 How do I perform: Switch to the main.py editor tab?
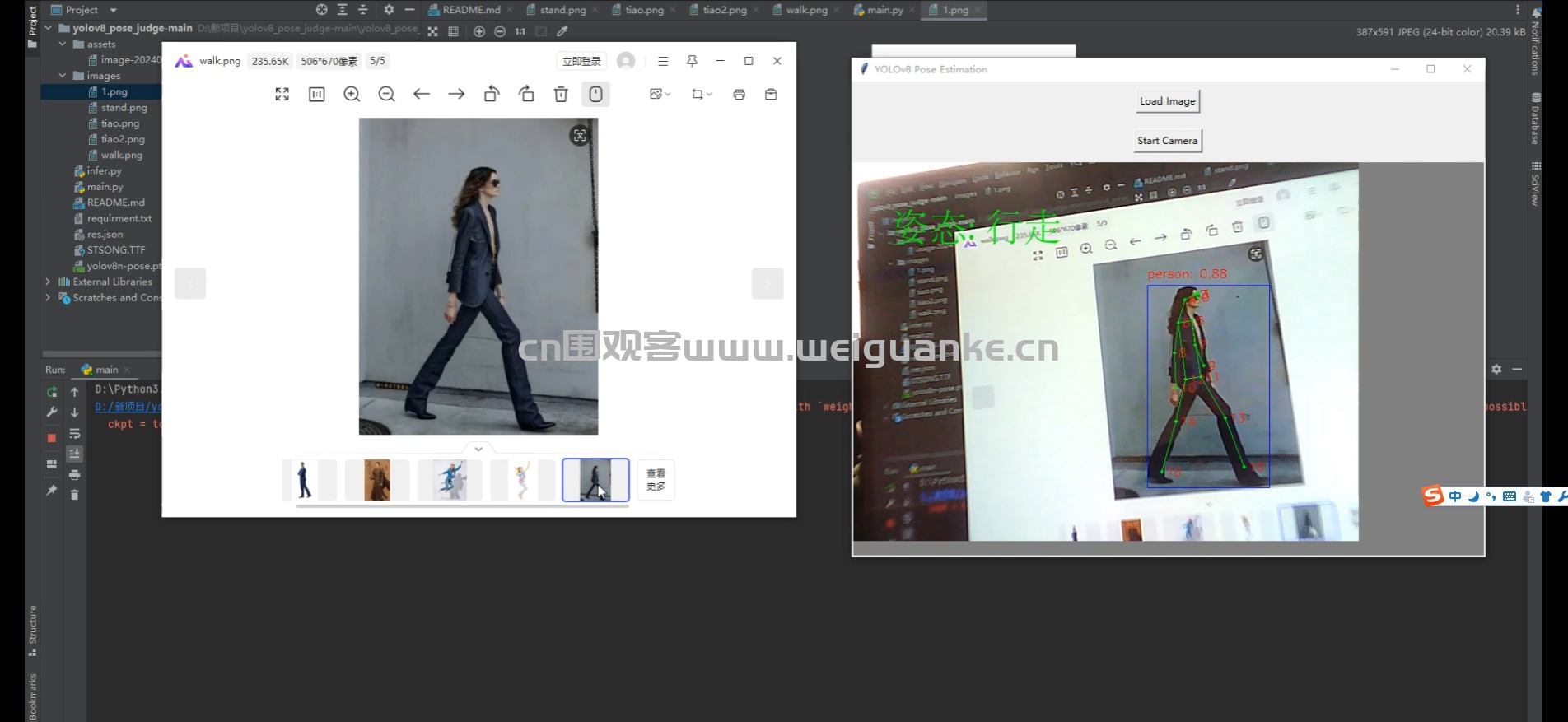click(x=880, y=10)
